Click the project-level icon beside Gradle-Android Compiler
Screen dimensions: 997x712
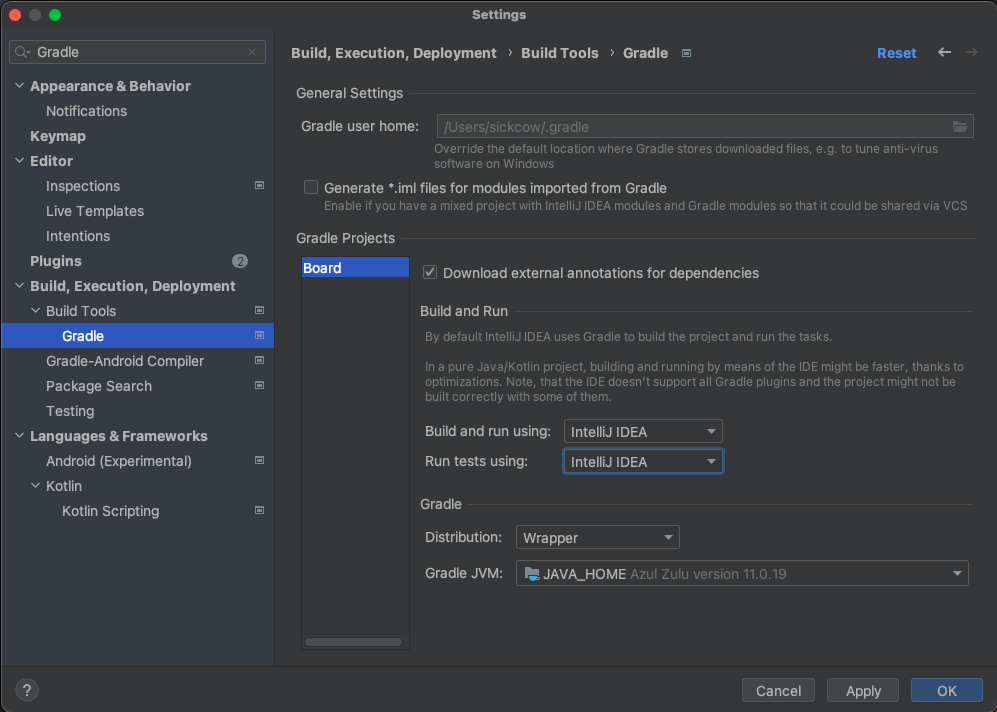point(259,360)
